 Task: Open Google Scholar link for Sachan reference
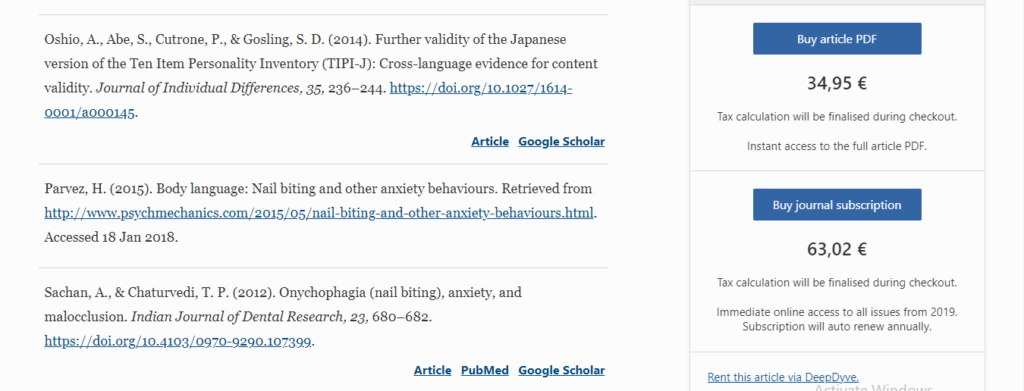pos(562,370)
